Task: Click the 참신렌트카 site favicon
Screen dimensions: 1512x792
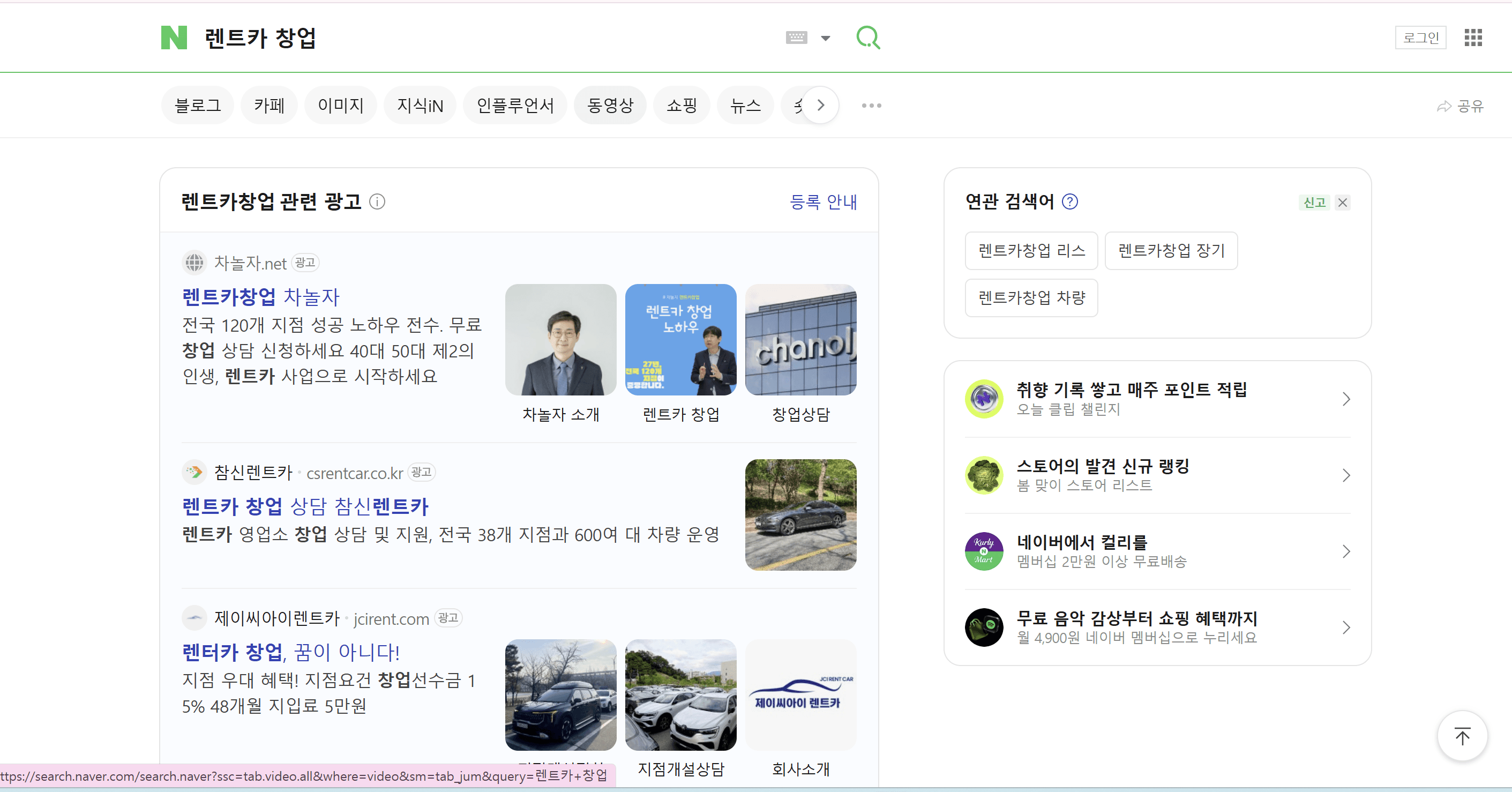Action: pyautogui.click(x=194, y=472)
